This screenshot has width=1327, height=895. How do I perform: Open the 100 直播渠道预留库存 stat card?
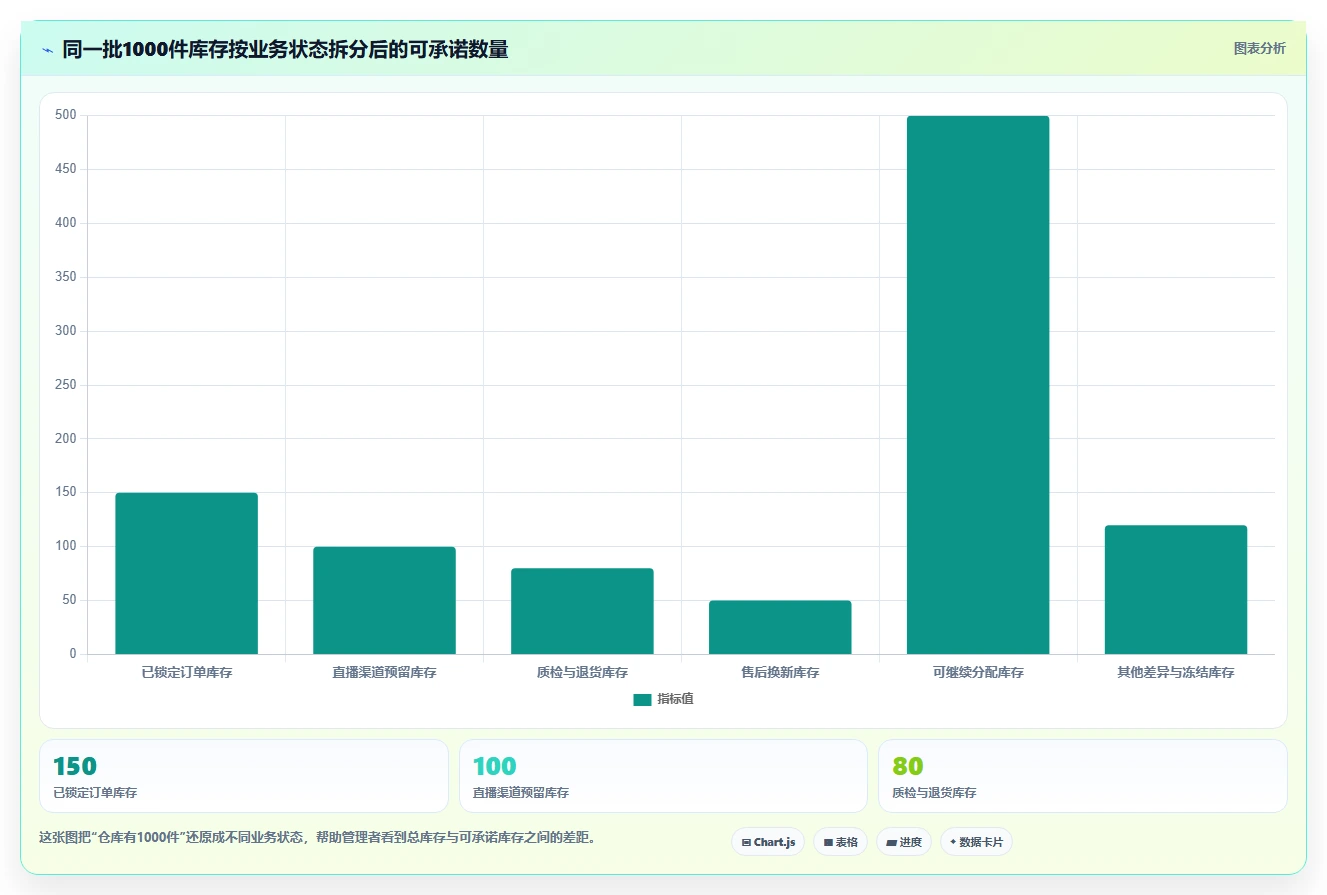(663, 776)
